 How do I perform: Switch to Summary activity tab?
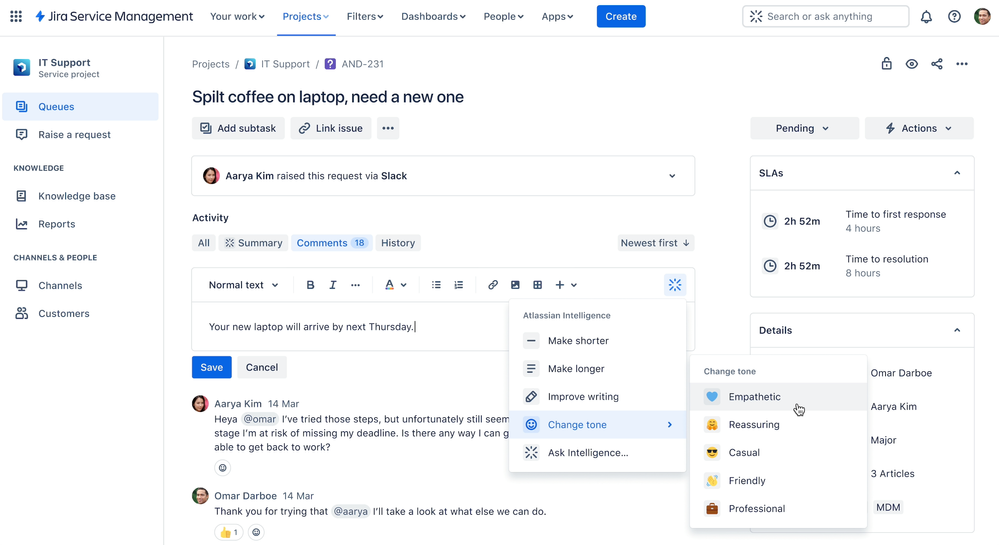point(254,243)
